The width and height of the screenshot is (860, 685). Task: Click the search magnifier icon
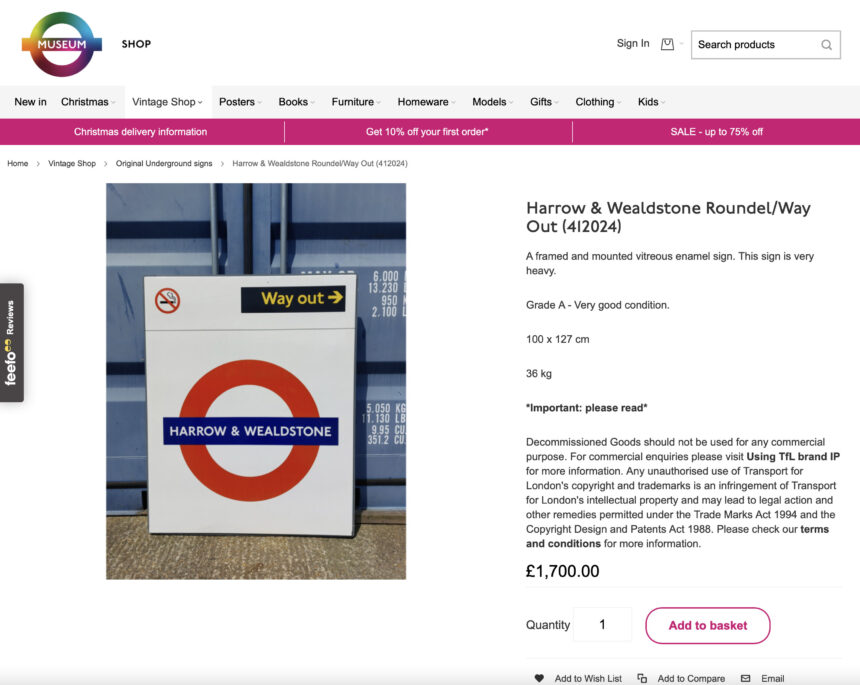click(x=826, y=45)
